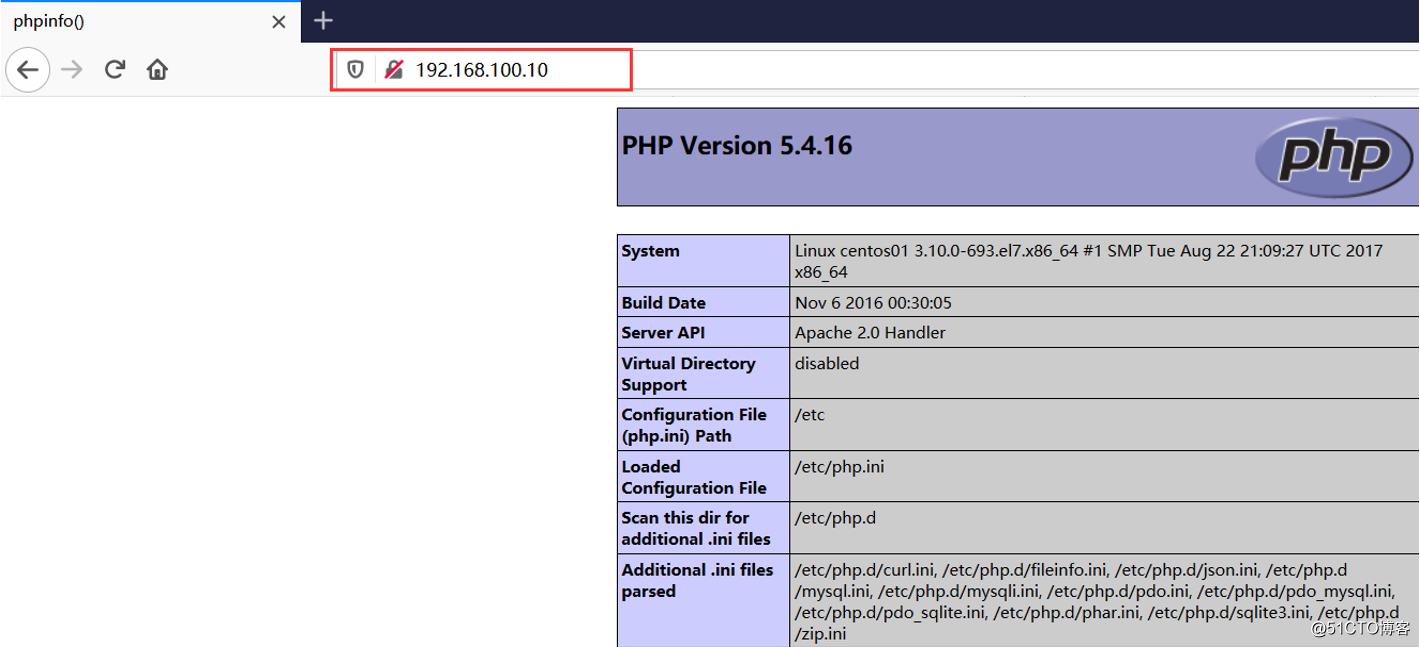Select the Server API label
This screenshot has height=647, width=1420.
pyautogui.click(x=663, y=333)
